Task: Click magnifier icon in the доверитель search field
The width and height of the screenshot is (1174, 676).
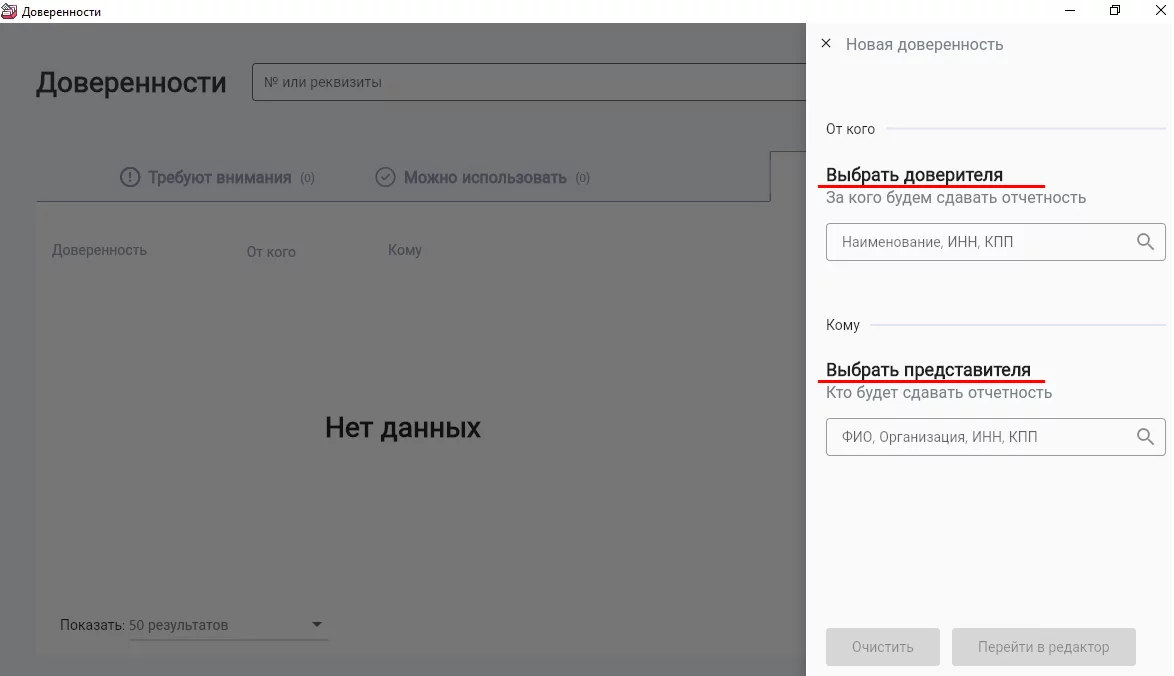Action: point(1145,242)
